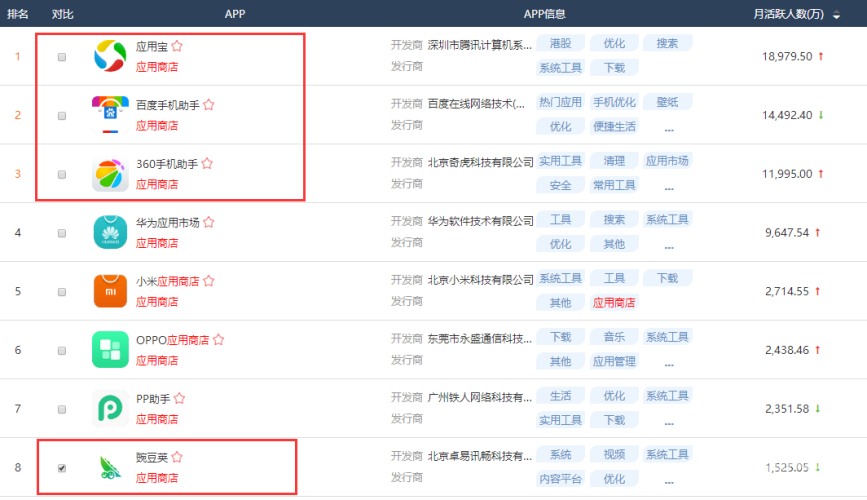Select the 清理 tag for 360手机助手
The height and width of the screenshot is (500, 867).
click(614, 160)
